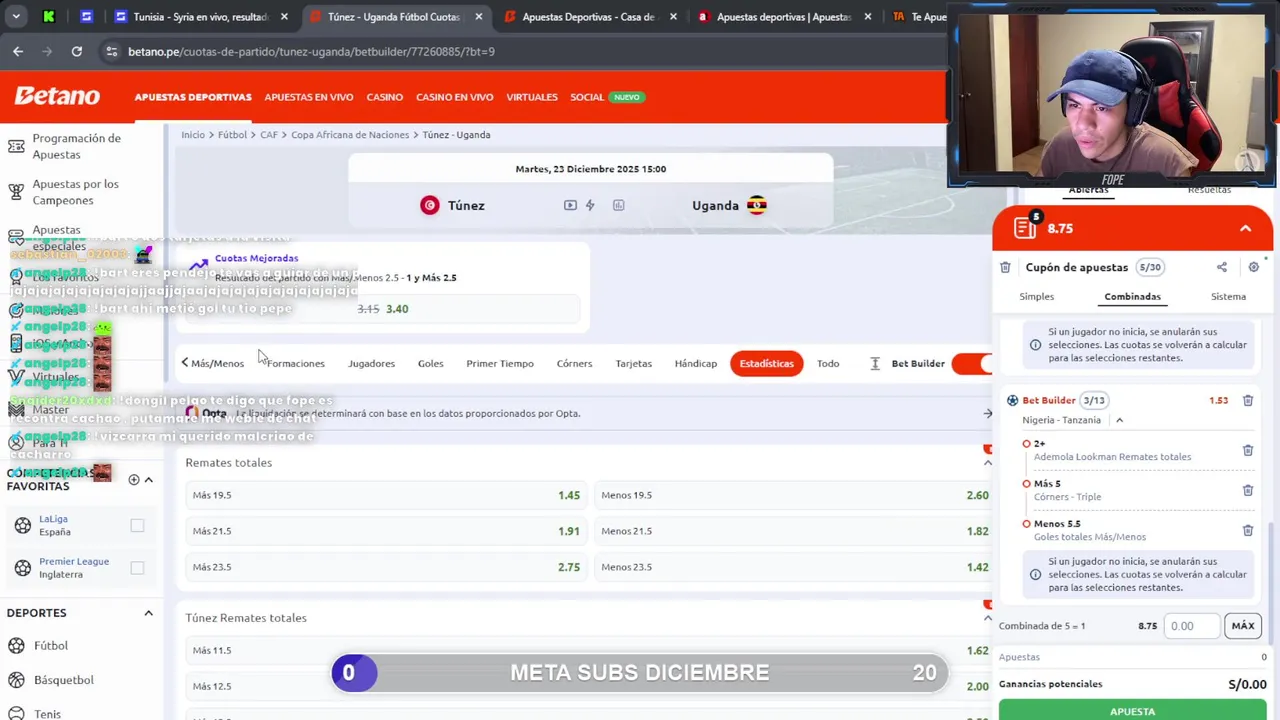Share the betting coupon
Viewport: 1280px width, 720px height.
click(x=1222, y=267)
